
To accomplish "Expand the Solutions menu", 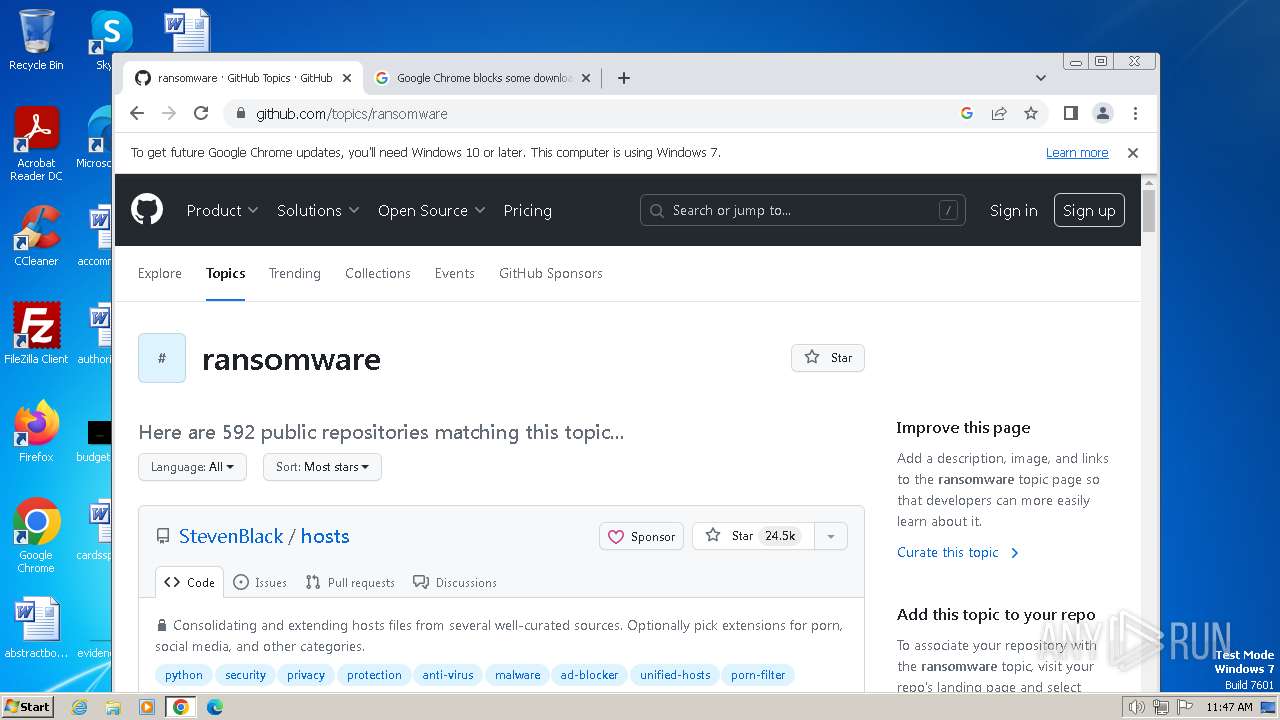I will coord(318,211).
